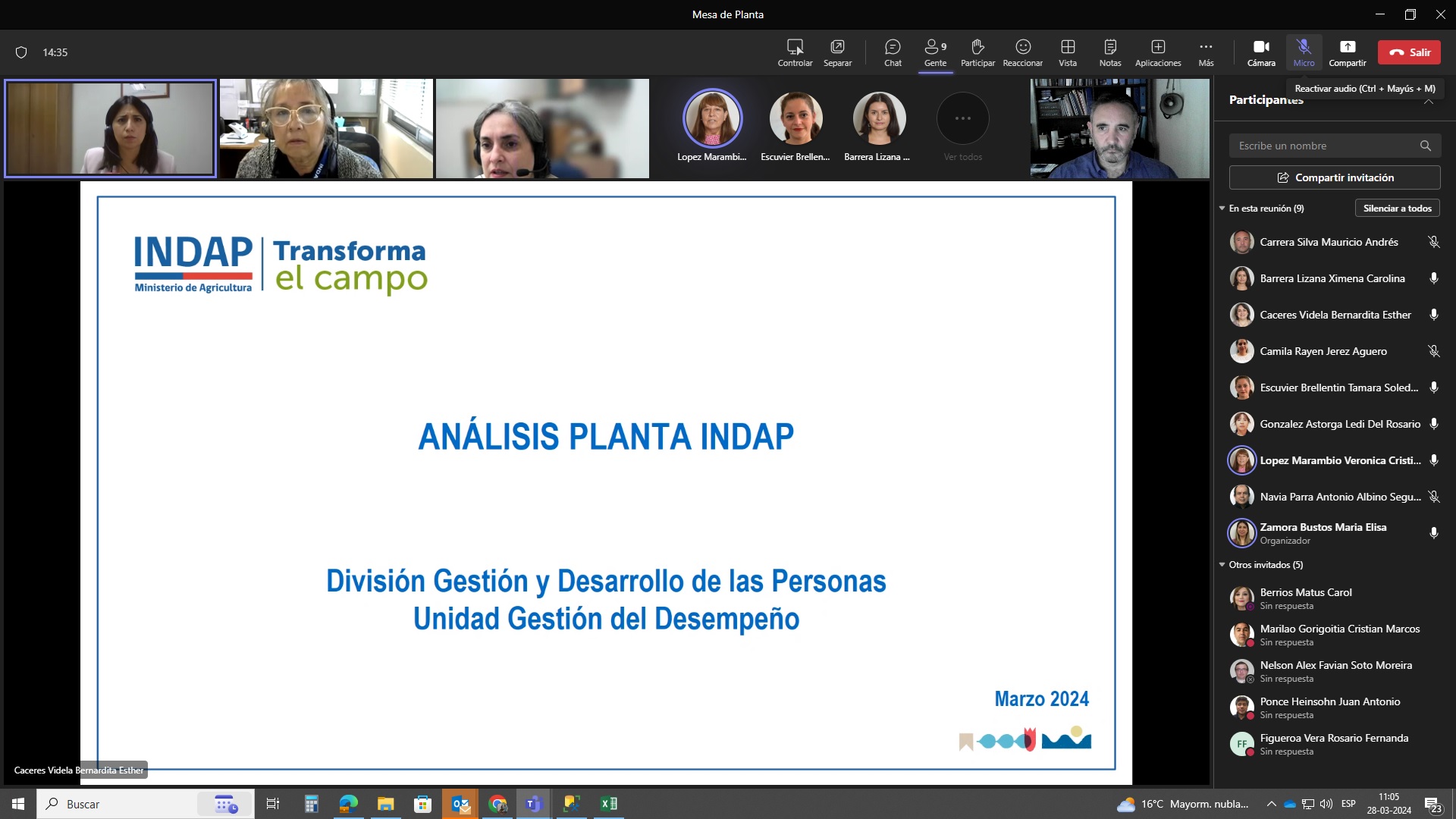1456x819 pixels.
Task: Click muted mic icon for Camila Rayen Jerez
Action: point(1433,351)
